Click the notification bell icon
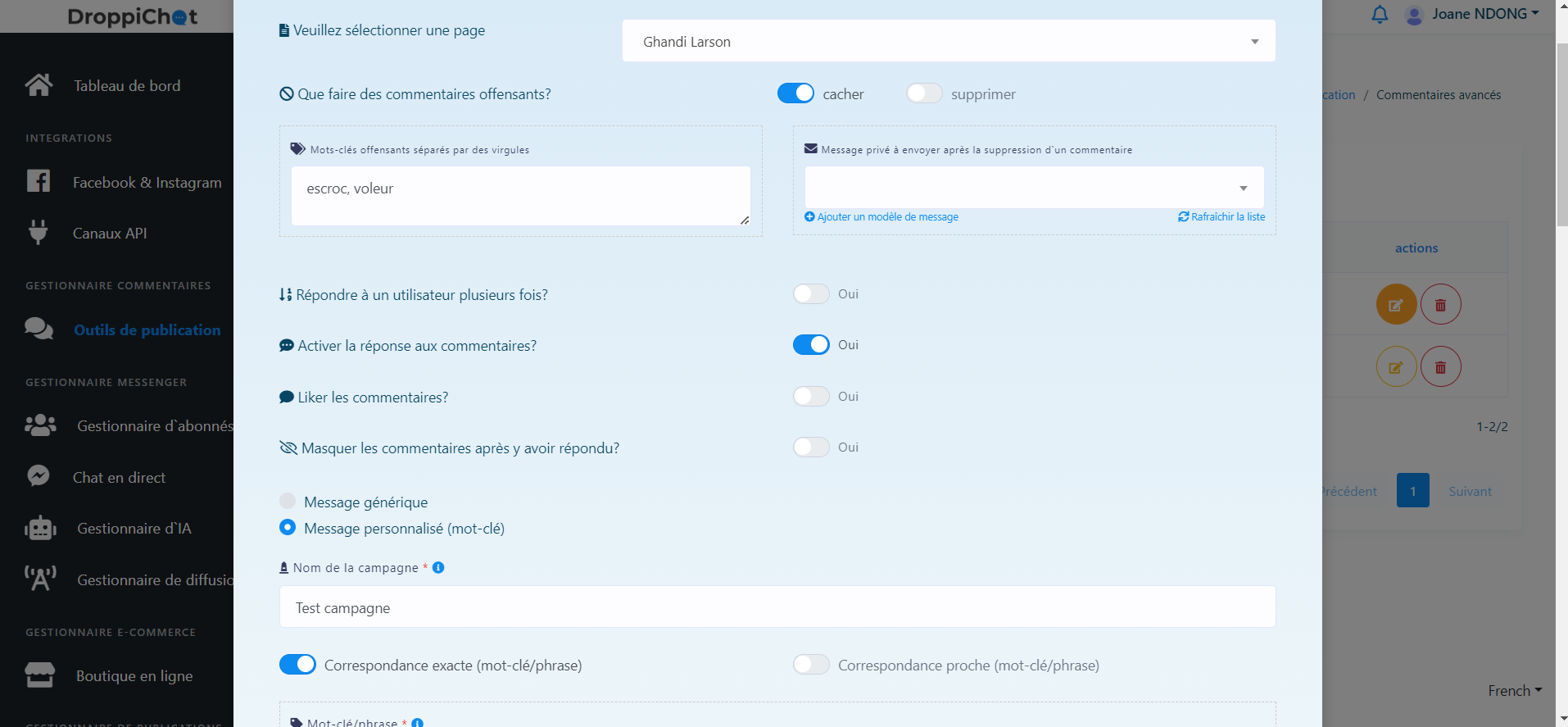1568x727 pixels. point(1380,15)
